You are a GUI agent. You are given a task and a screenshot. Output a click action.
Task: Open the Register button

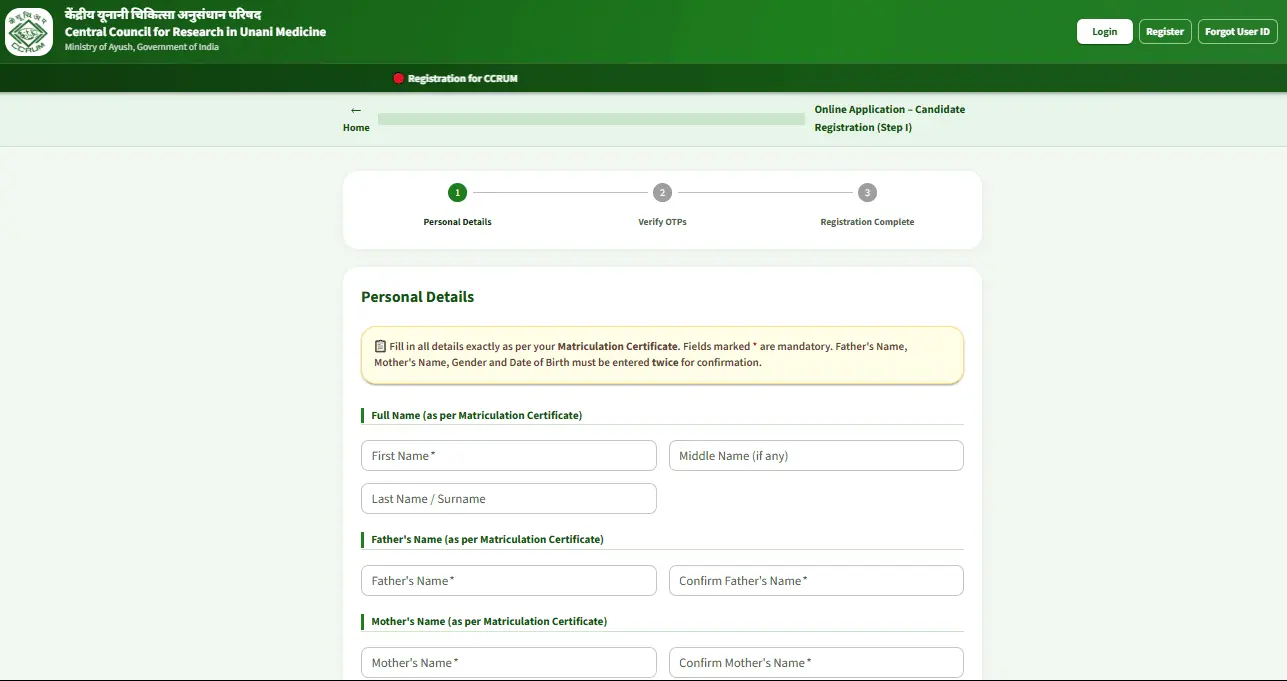(1165, 32)
